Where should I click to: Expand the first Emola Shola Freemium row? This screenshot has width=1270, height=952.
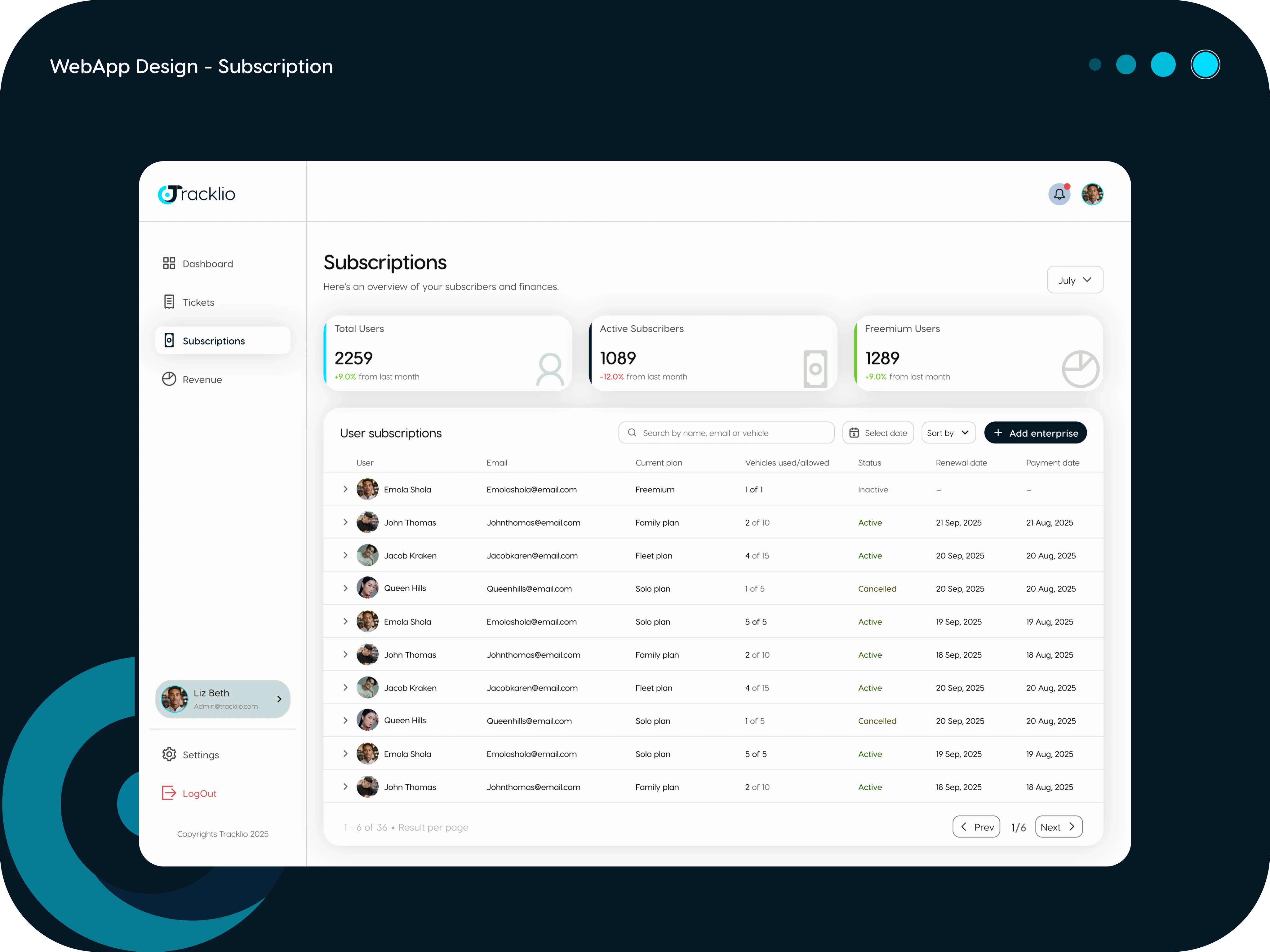(x=345, y=489)
